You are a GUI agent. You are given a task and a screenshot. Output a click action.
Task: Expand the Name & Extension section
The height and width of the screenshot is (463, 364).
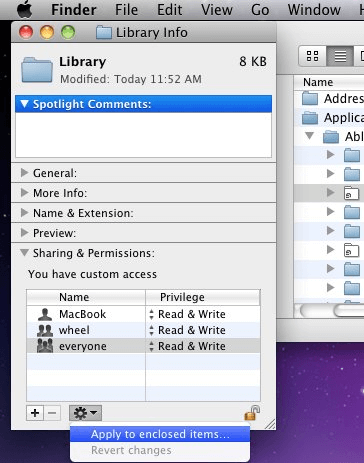[x=24, y=213]
